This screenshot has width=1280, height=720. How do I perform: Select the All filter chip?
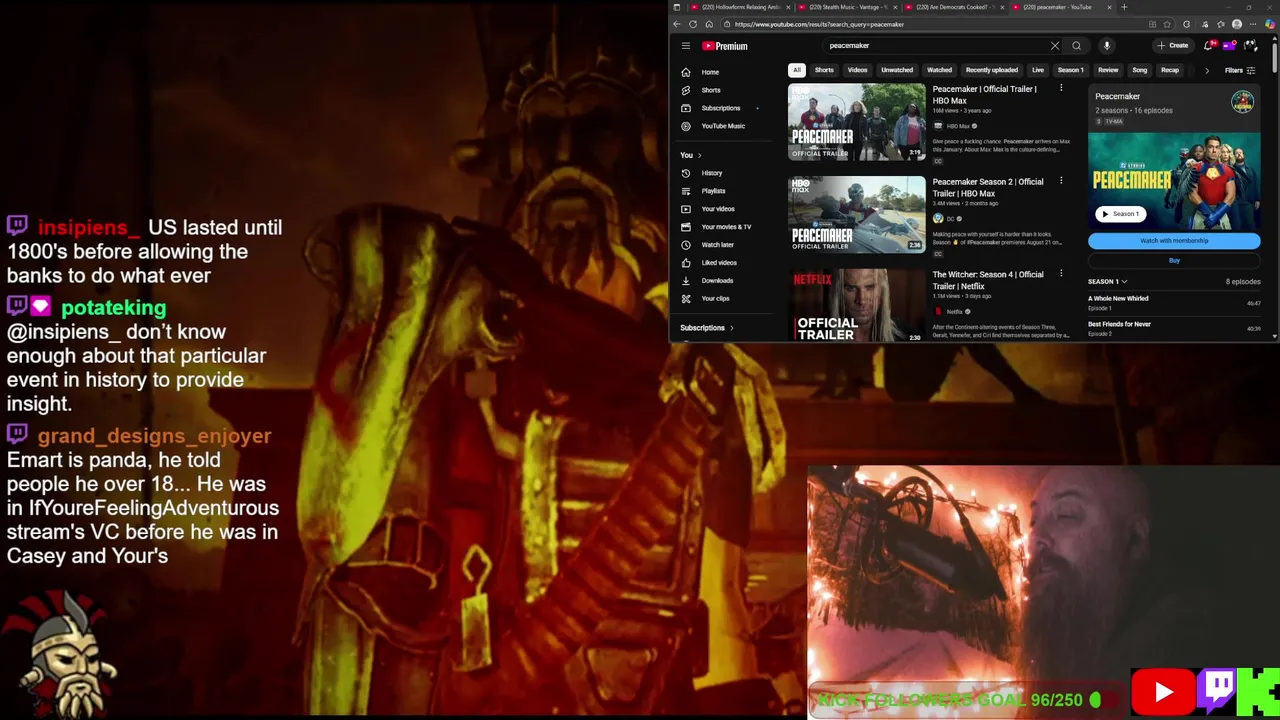[797, 70]
